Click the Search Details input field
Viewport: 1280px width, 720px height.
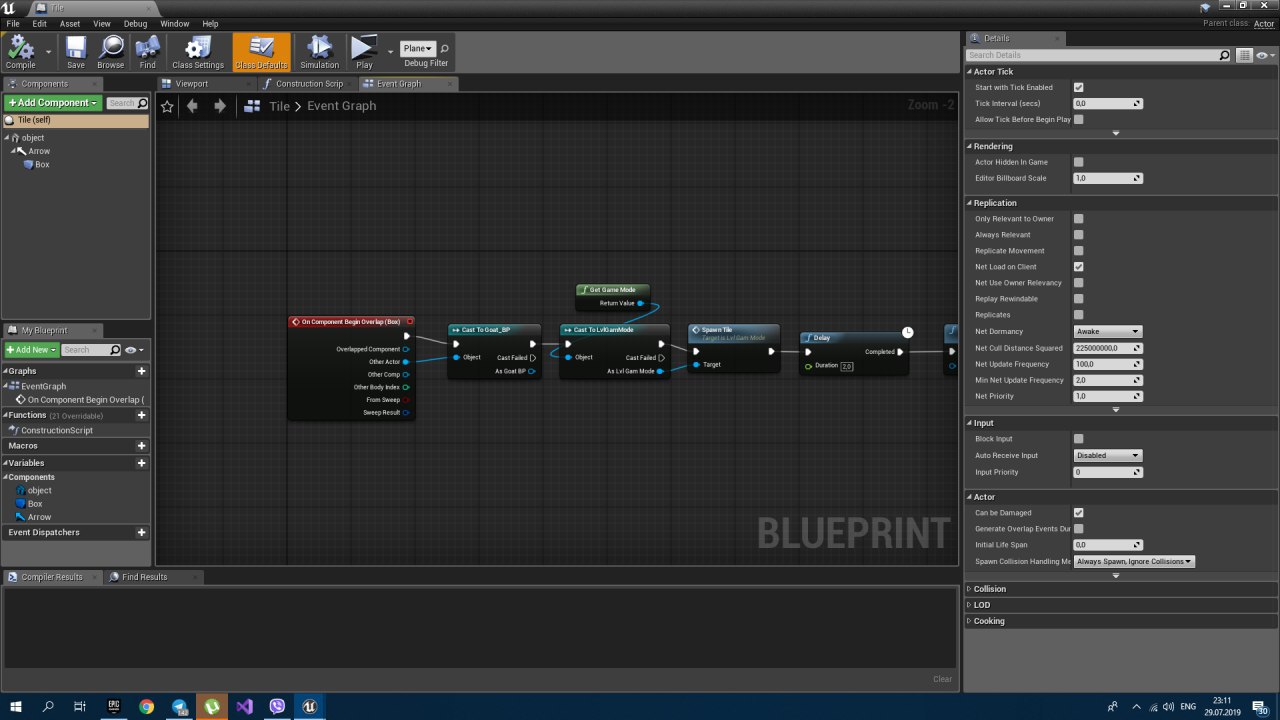pyautogui.click(x=1091, y=55)
